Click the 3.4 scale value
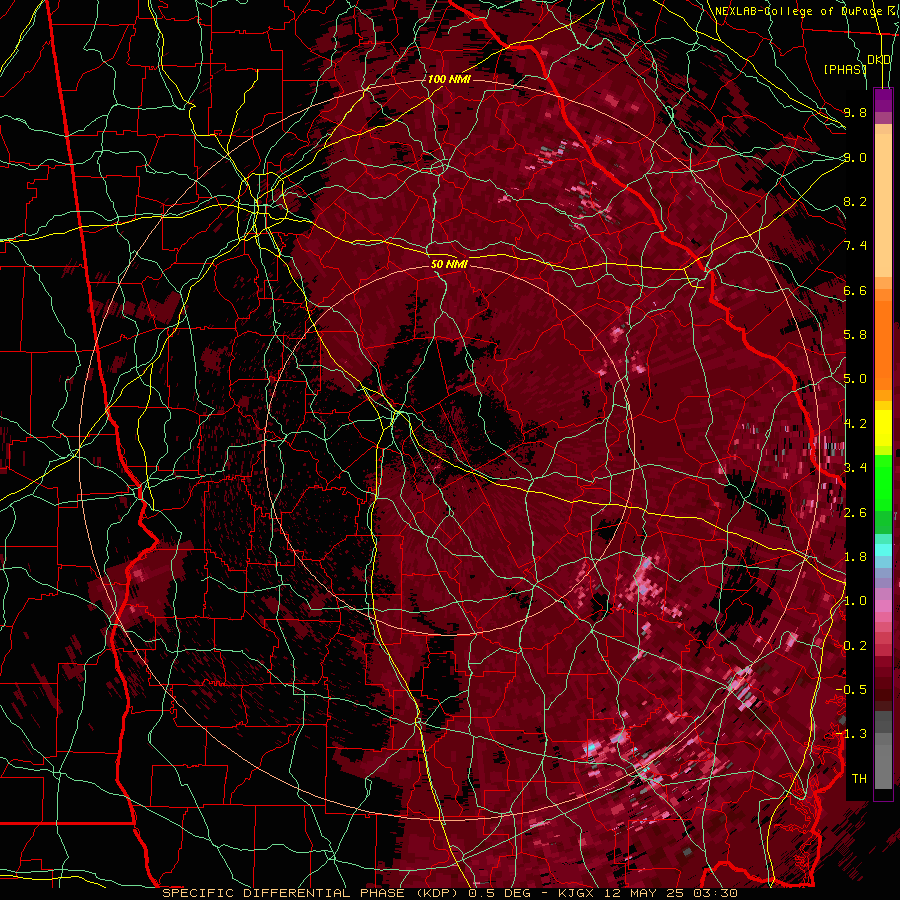900x900 pixels. click(x=855, y=468)
